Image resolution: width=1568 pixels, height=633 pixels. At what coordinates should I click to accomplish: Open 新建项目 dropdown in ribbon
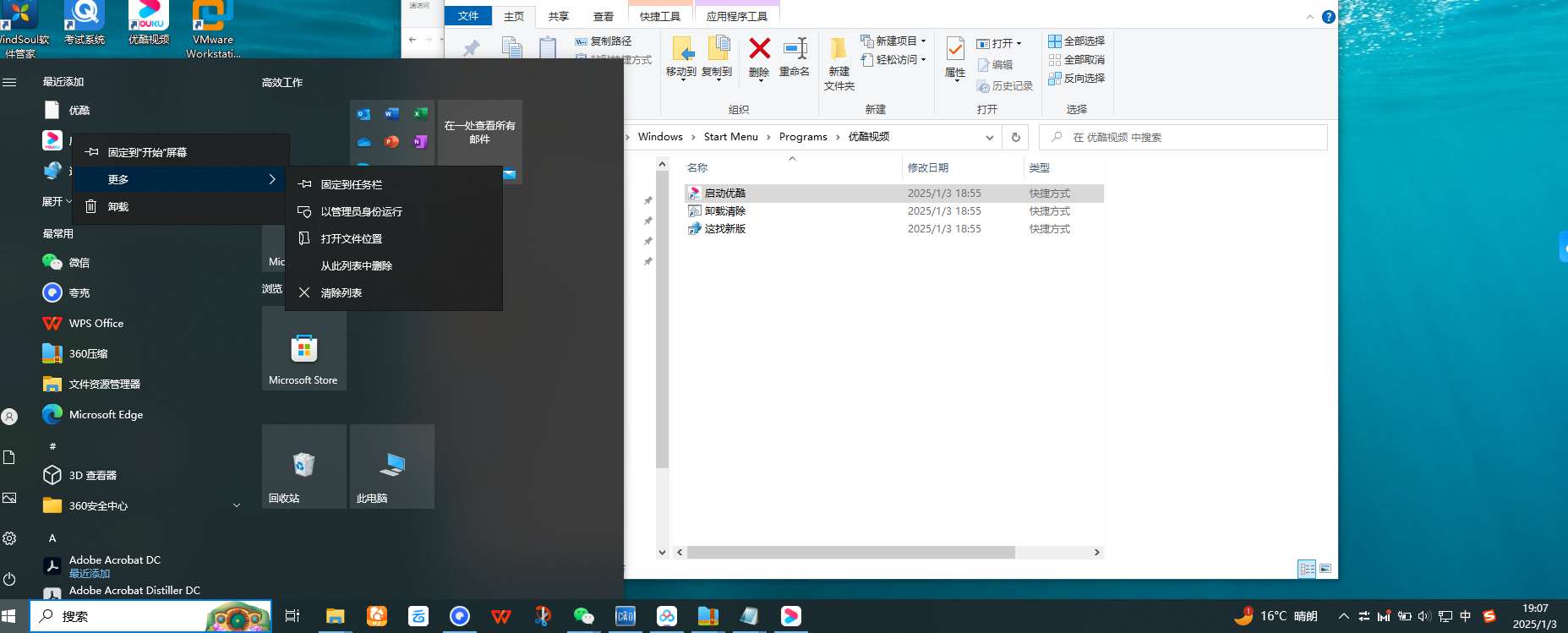tap(893, 41)
